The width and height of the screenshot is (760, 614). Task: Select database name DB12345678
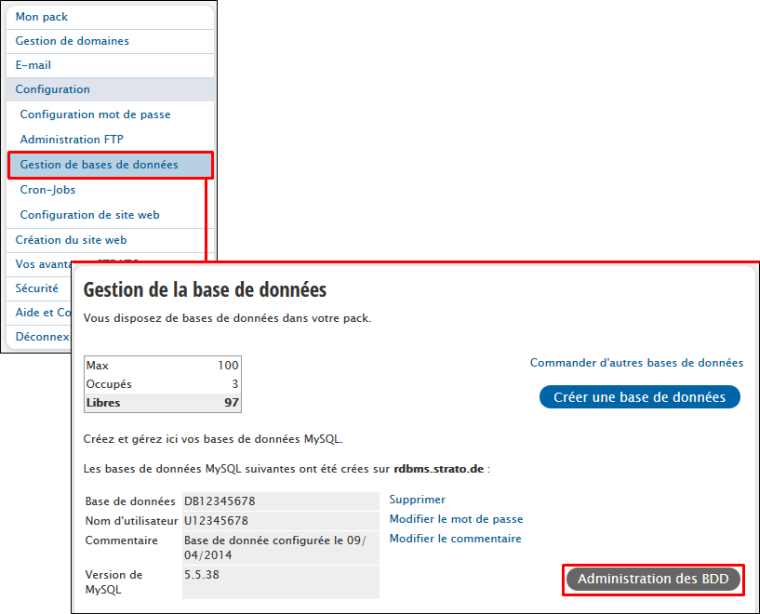pyautogui.click(x=220, y=501)
